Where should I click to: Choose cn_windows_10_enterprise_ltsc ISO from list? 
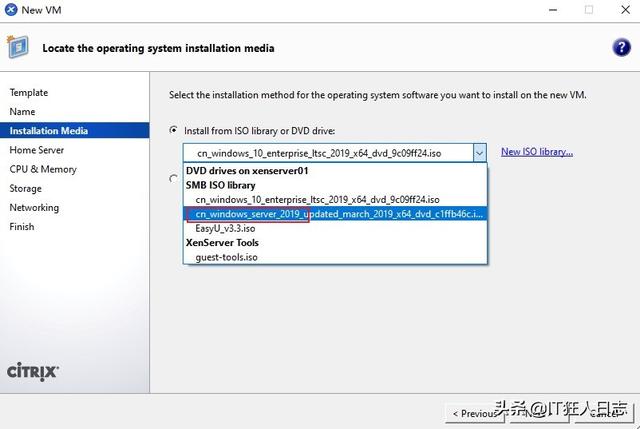[335, 200]
